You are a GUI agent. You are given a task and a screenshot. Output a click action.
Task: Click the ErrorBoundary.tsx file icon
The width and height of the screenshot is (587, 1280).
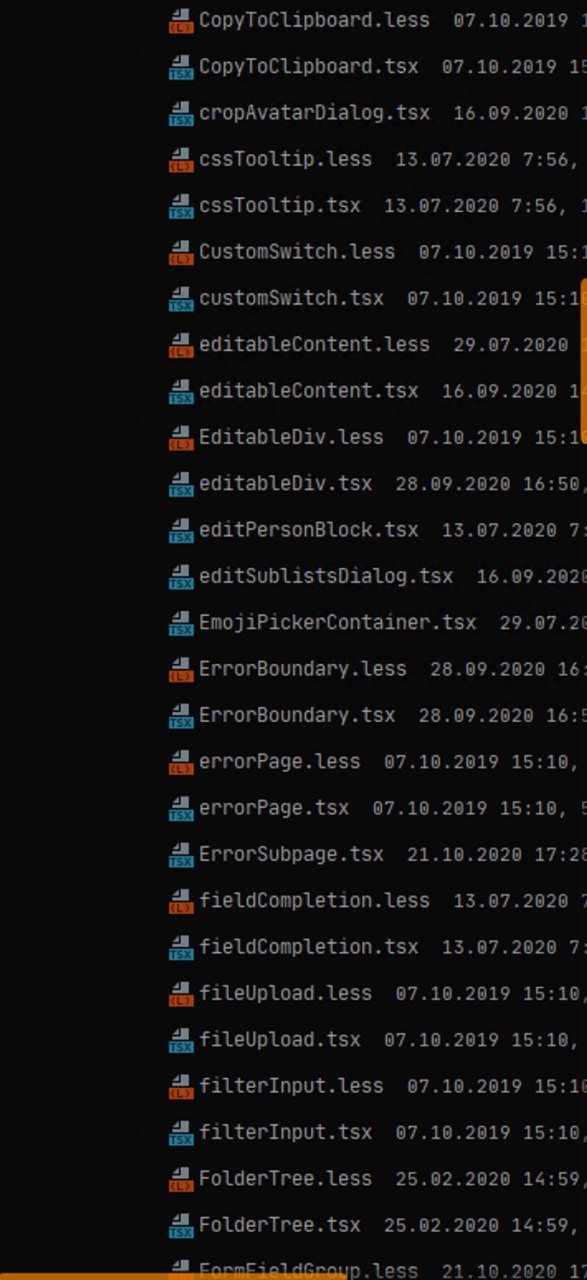coord(181,715)
